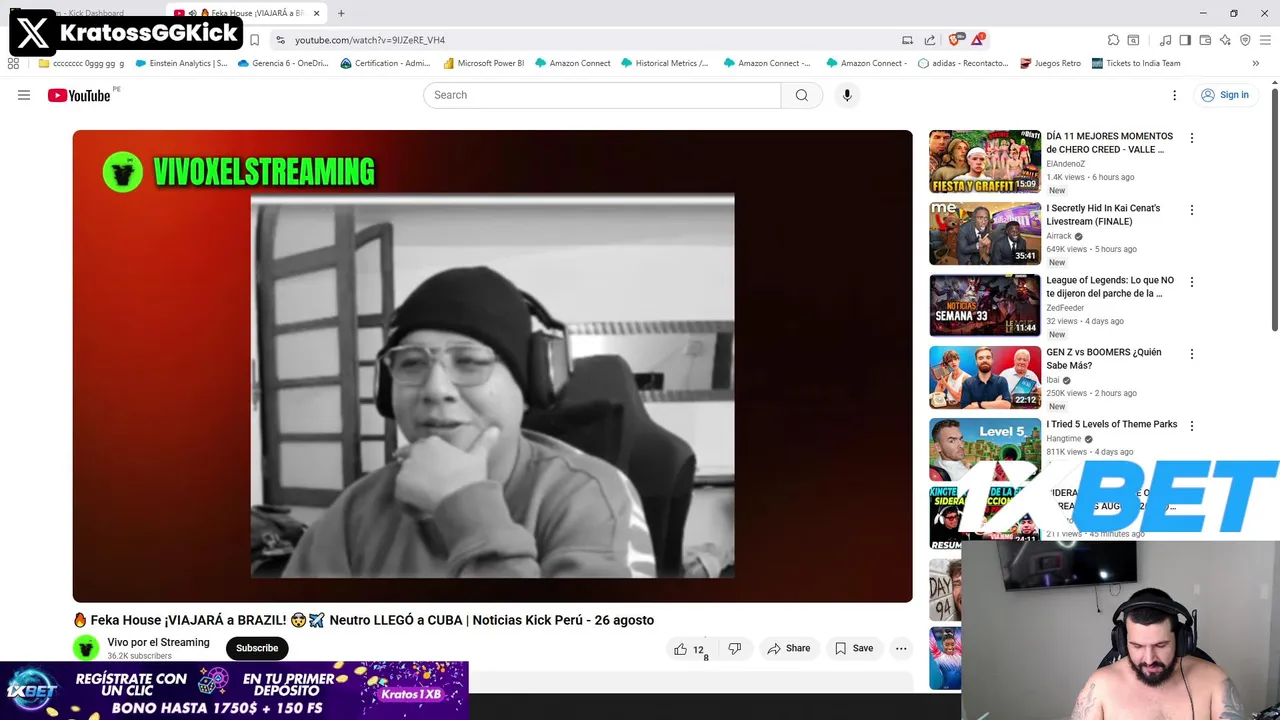Click the address bar URL
The width and height of the screenshot is (1280, 720).
(370, 40)
